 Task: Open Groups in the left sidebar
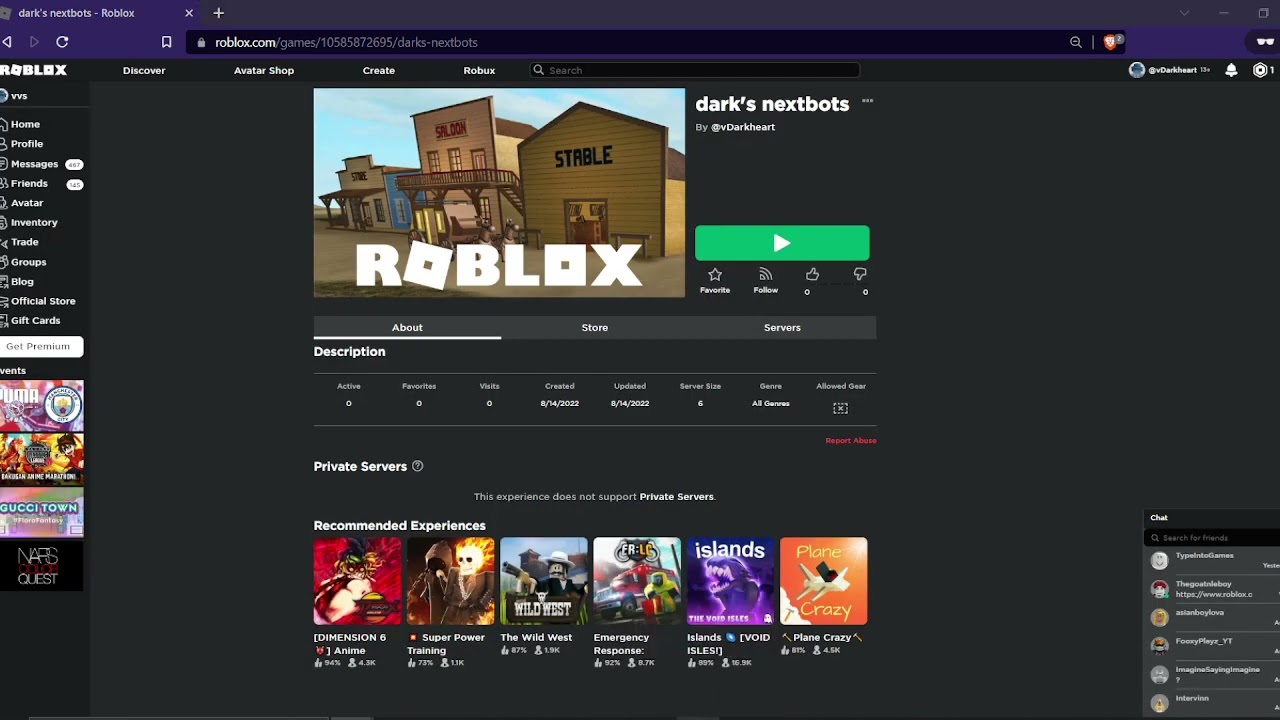pos(28,262)
